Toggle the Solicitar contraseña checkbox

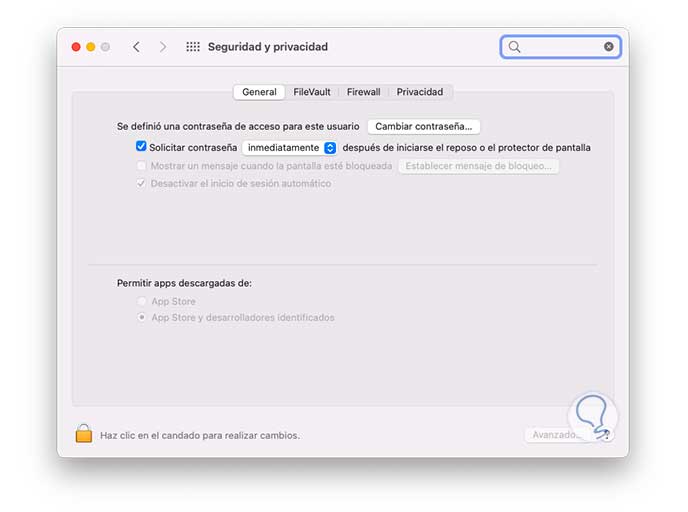(x=142, y=147)
